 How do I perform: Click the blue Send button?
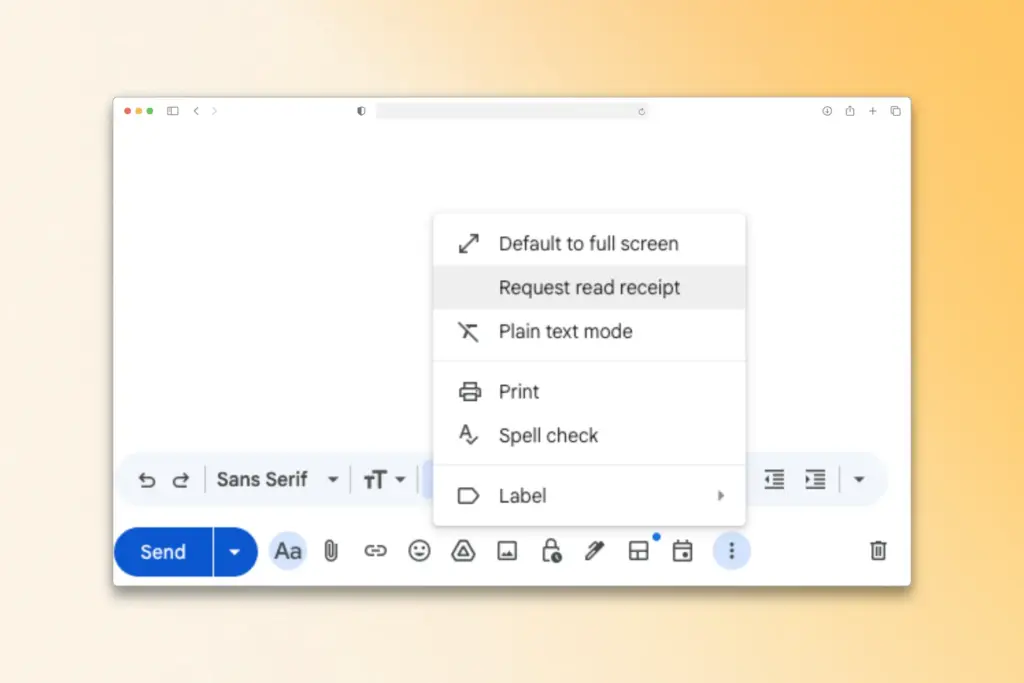click(163, 552)
